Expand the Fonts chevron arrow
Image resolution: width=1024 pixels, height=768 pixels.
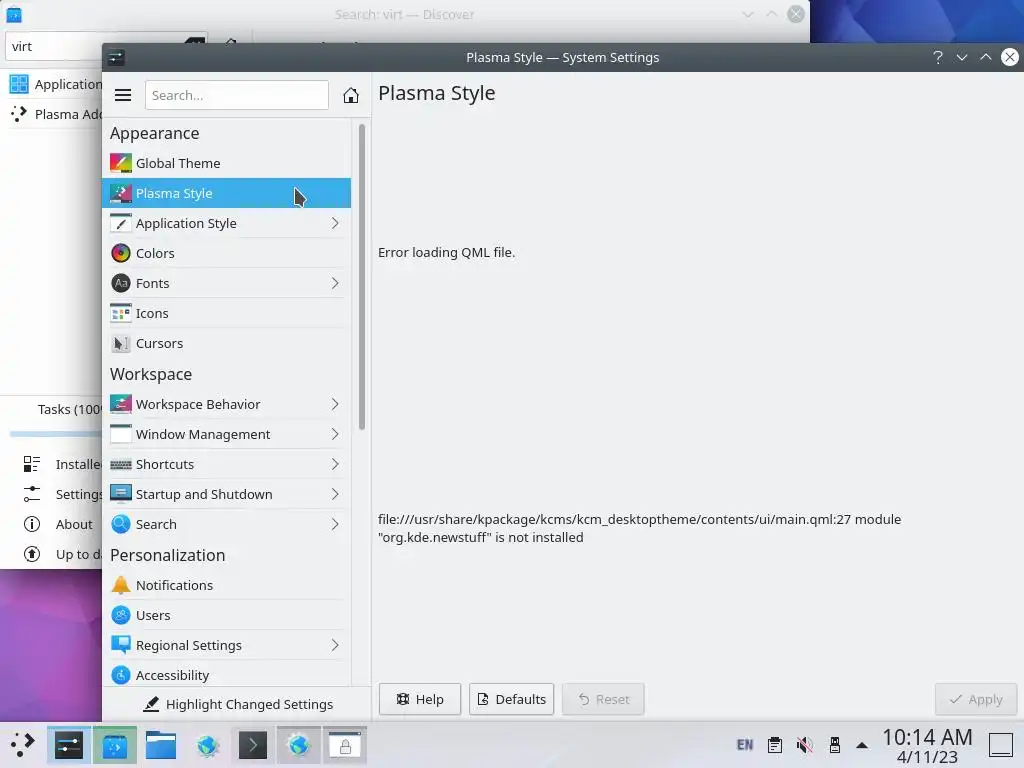[334, 283]
